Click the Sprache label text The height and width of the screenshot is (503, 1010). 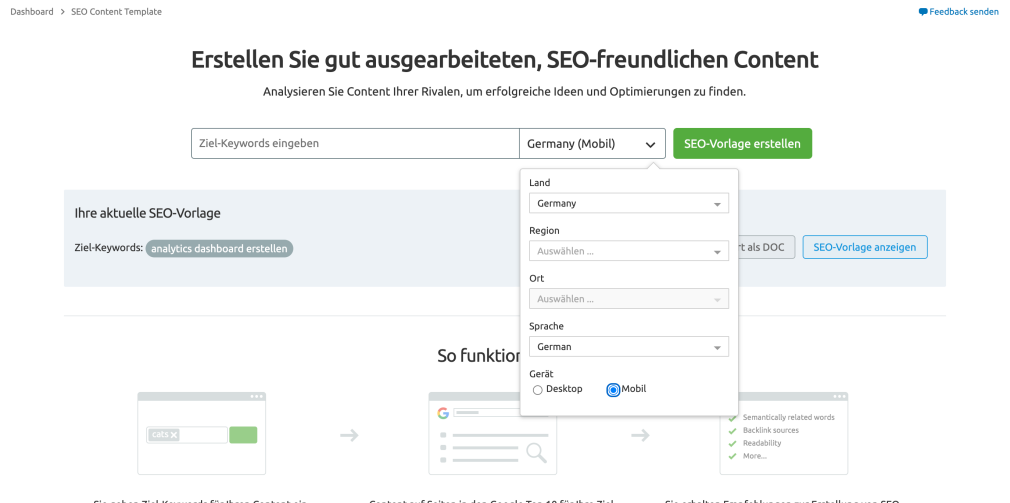click(546, 327)
